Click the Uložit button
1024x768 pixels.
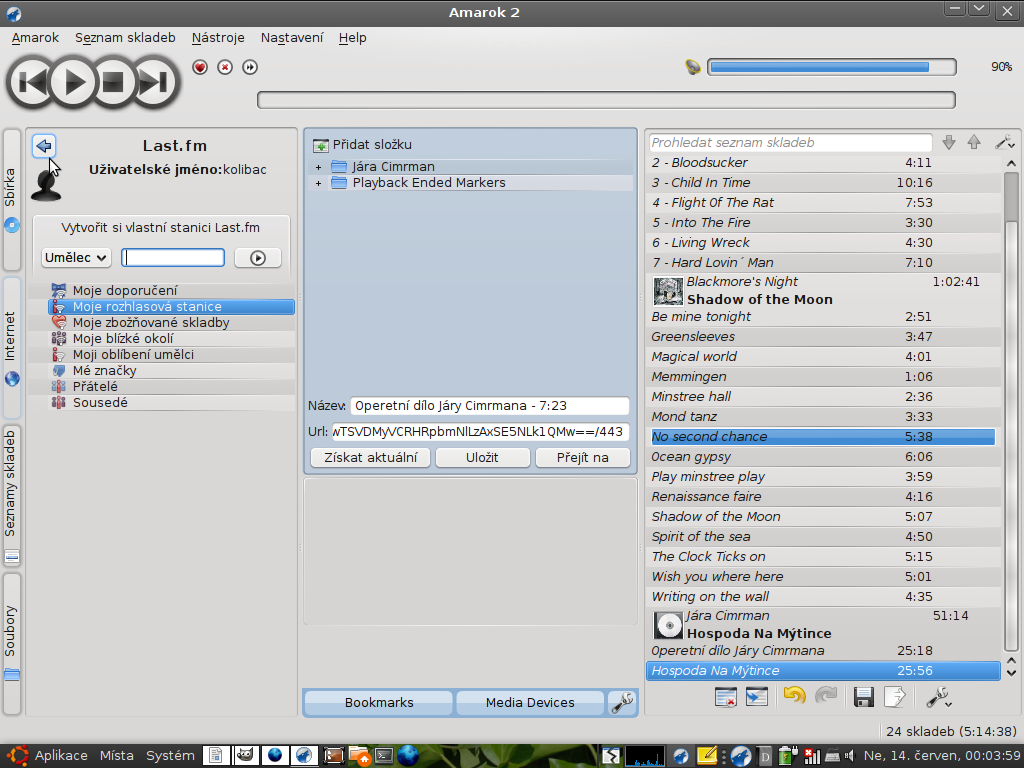[x=483, y=458]
